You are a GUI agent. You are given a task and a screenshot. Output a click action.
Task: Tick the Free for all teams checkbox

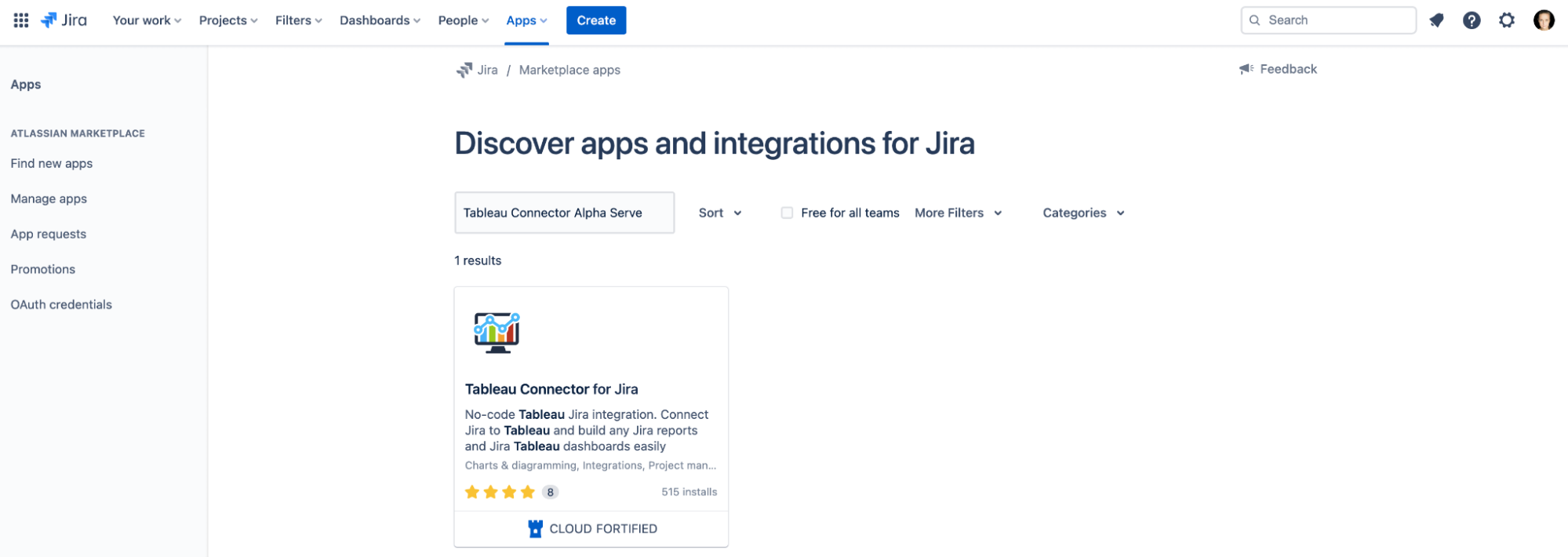point(787,213)
